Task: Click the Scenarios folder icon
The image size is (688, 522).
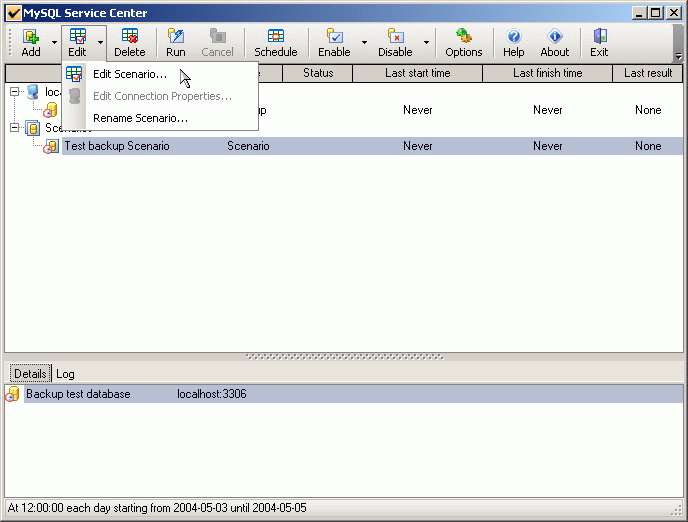Action: (x=32, y=128)
